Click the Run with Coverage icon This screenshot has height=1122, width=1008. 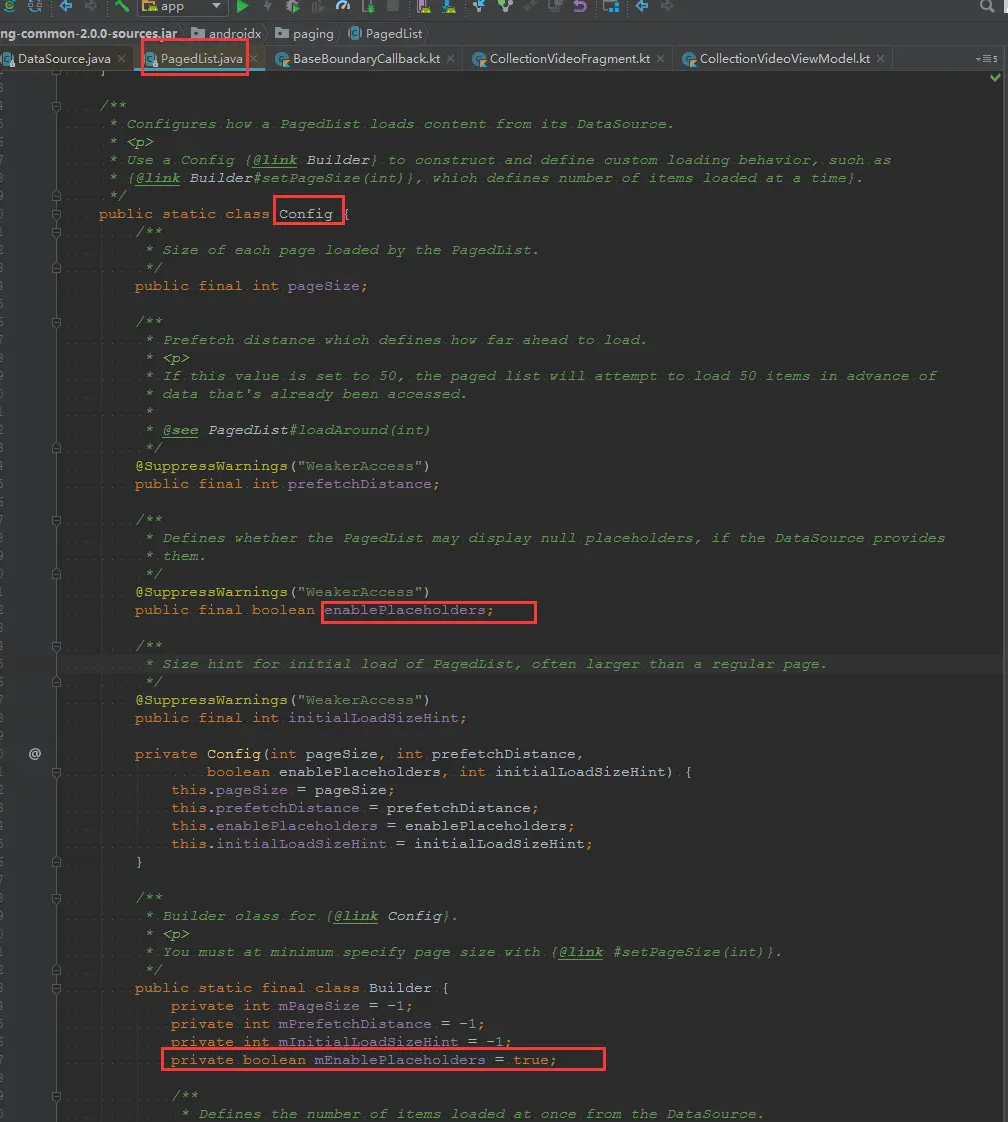click(x=317, y=6)
